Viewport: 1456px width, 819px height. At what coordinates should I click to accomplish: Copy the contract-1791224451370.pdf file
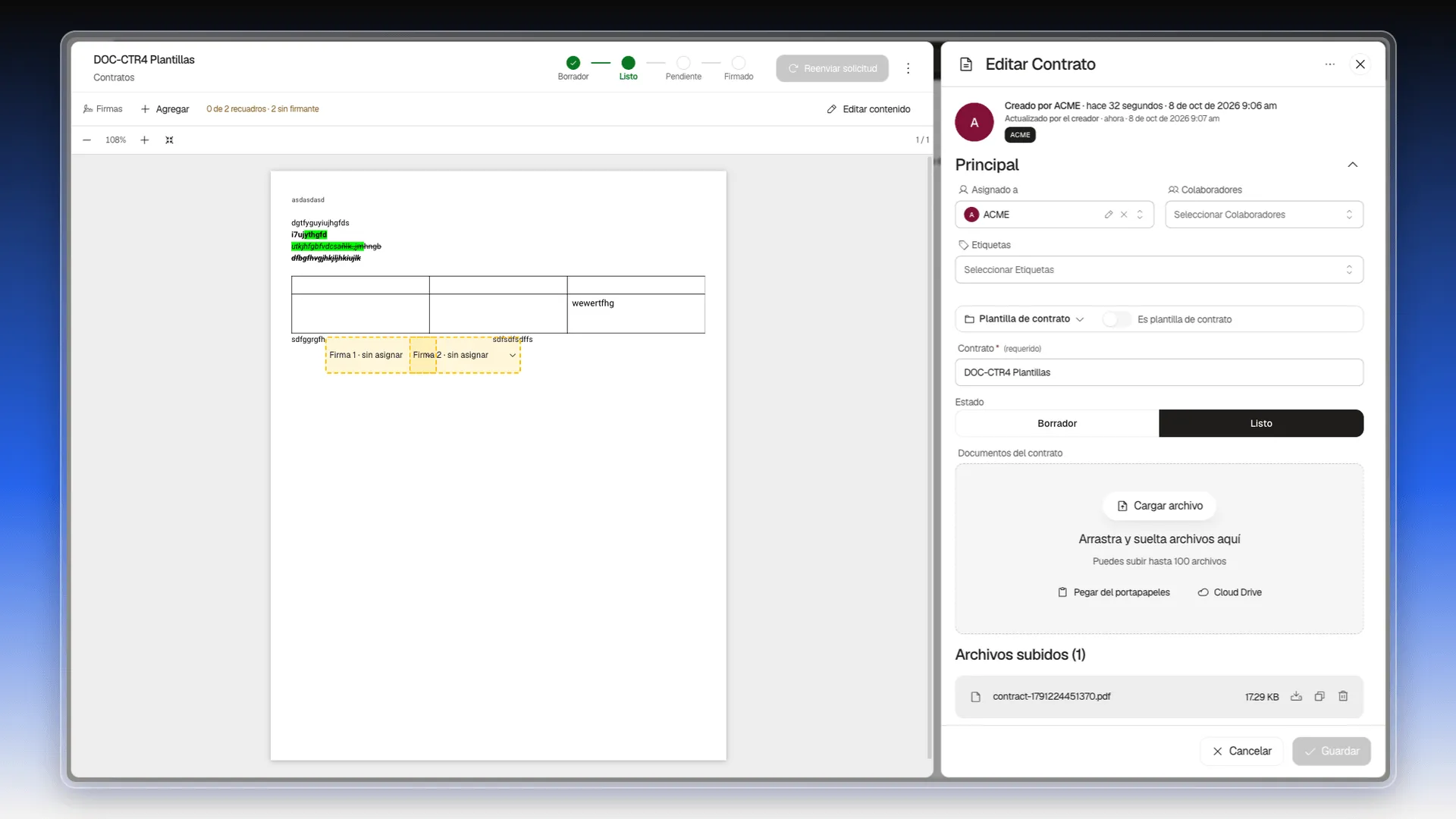point(1319,696)
